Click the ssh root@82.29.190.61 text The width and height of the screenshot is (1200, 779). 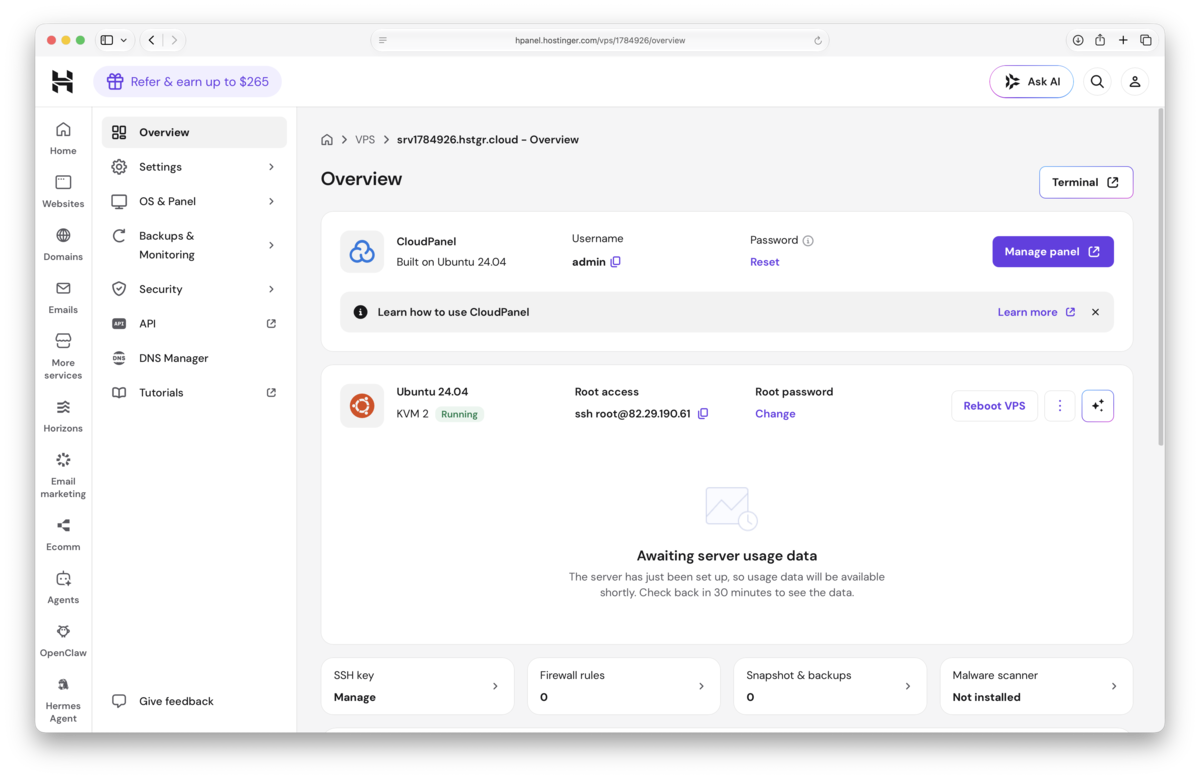click(633, 414)
